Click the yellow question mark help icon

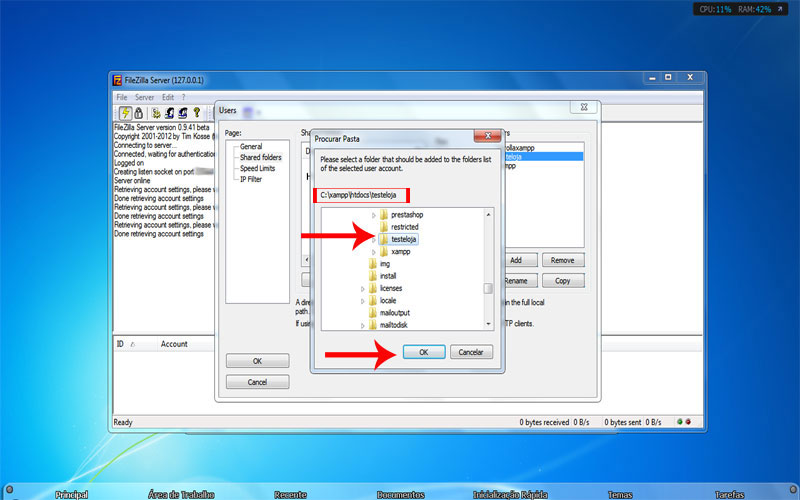196,113
